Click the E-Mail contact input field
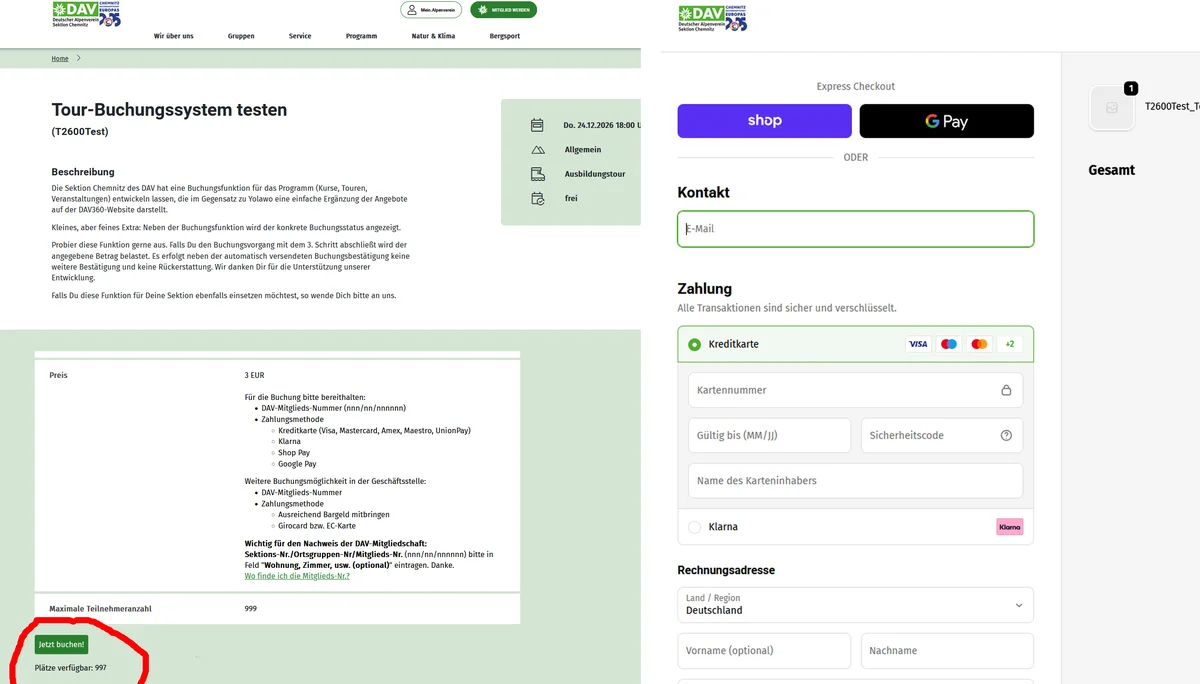Viewport: 1200px width, 684px height. [855, 229]
